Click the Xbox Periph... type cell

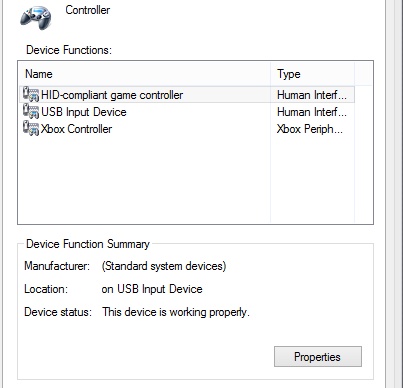tap(310, 129)
